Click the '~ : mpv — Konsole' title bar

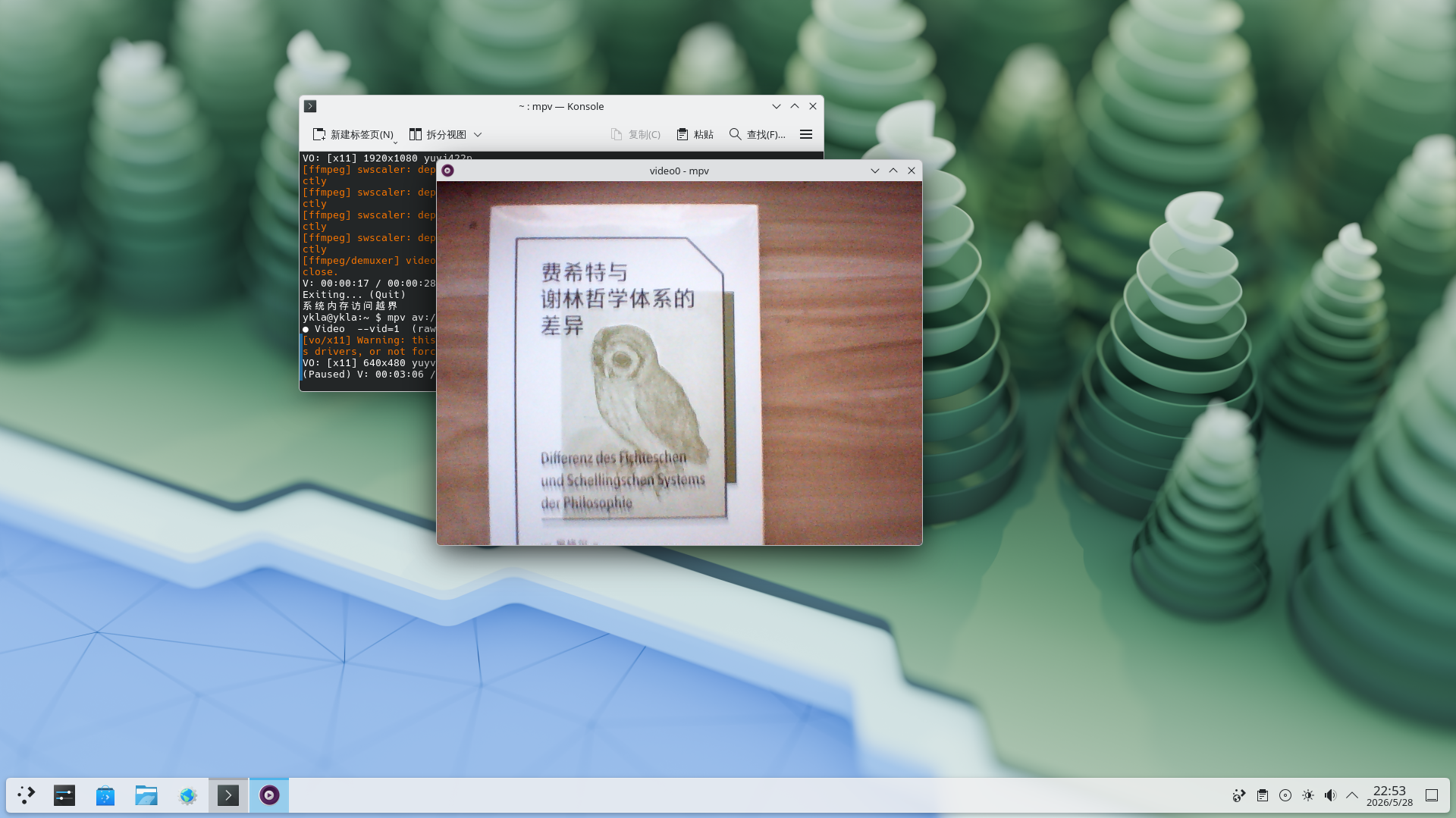click(561, 106)
